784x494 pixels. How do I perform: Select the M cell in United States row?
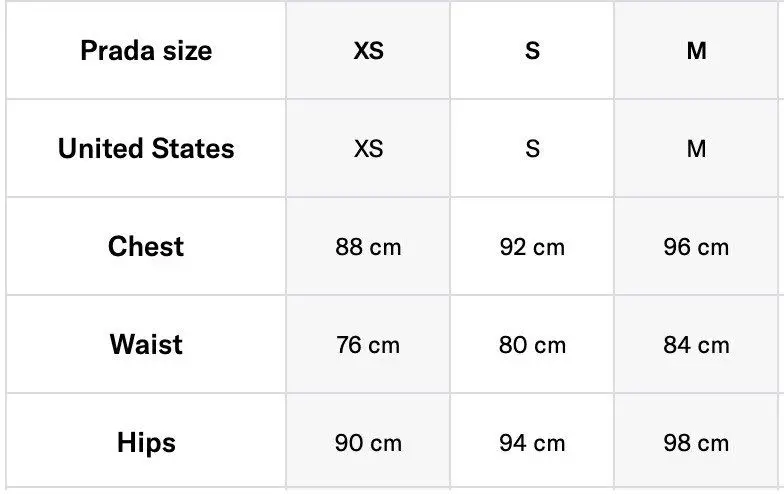coord(696,149)
